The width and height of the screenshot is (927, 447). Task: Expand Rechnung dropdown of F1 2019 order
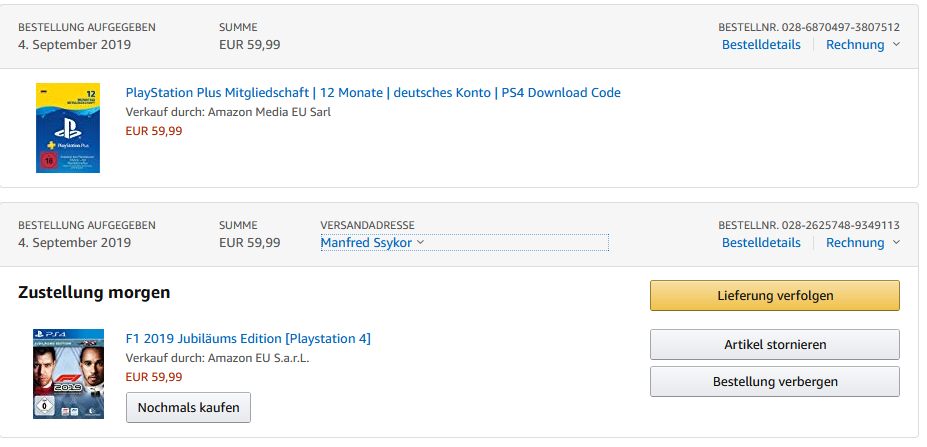862,243
